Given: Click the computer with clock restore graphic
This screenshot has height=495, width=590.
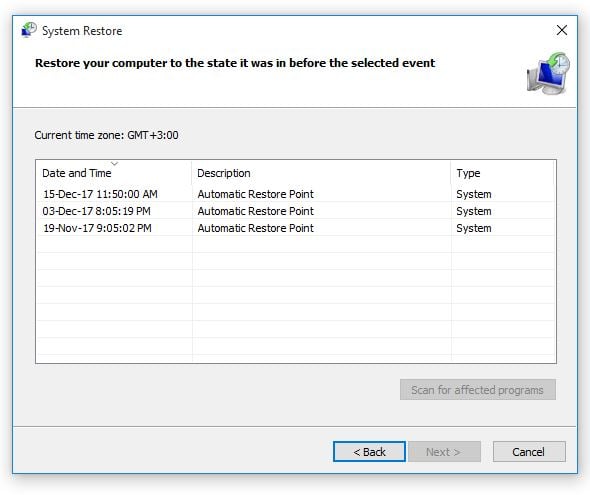Looking at the screenshot, I should [548, 73].
